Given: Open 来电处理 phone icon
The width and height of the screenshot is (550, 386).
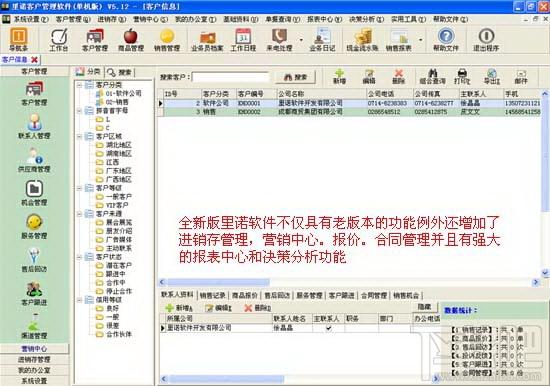Looking at the screenshot, I should pos(279,40).
